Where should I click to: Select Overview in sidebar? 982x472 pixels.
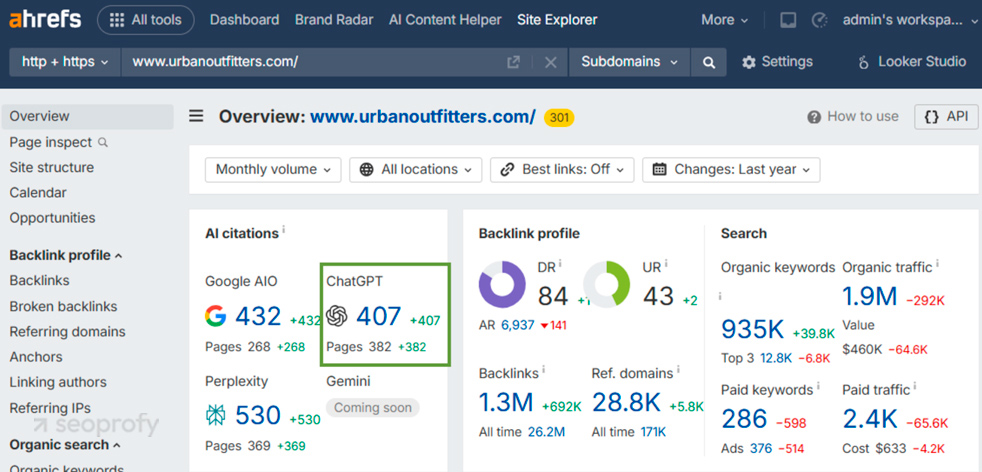[87, 116]
